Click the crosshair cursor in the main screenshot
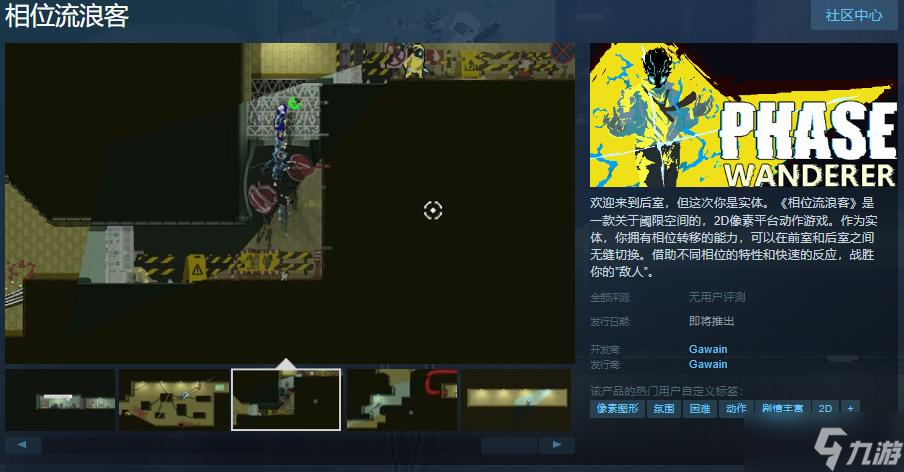The image size is (904, 472). (432, 210)
